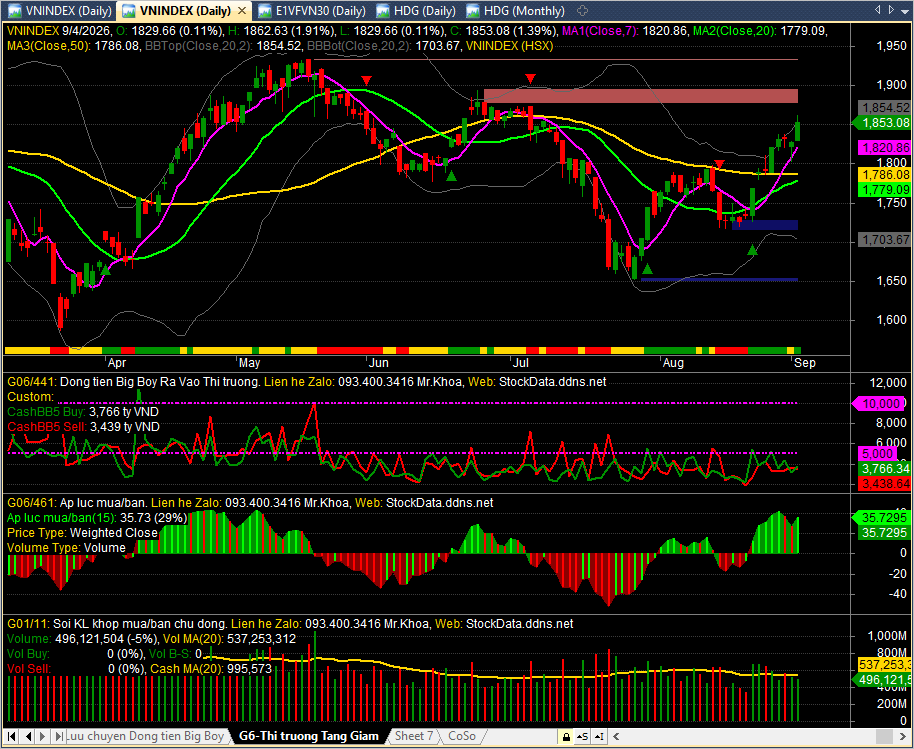Click the yellow 1,786.08 MA3 label

pyautogui.click(x=884, y=174)
